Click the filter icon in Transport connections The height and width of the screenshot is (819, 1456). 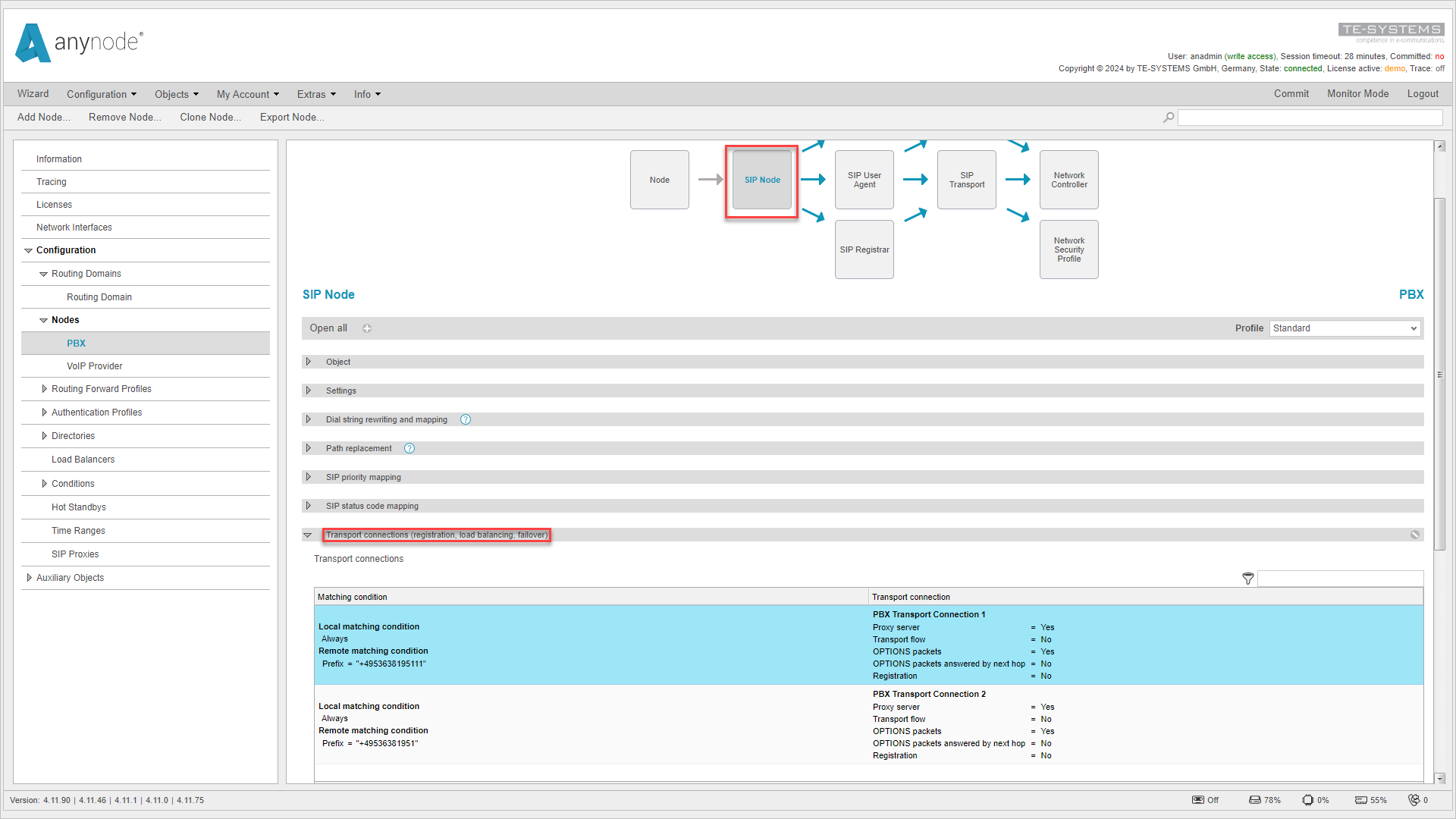(x=1249, y=578)
